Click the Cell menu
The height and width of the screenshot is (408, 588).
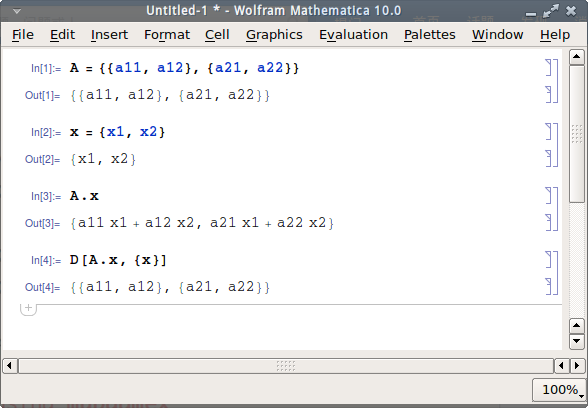pos(217,34)
